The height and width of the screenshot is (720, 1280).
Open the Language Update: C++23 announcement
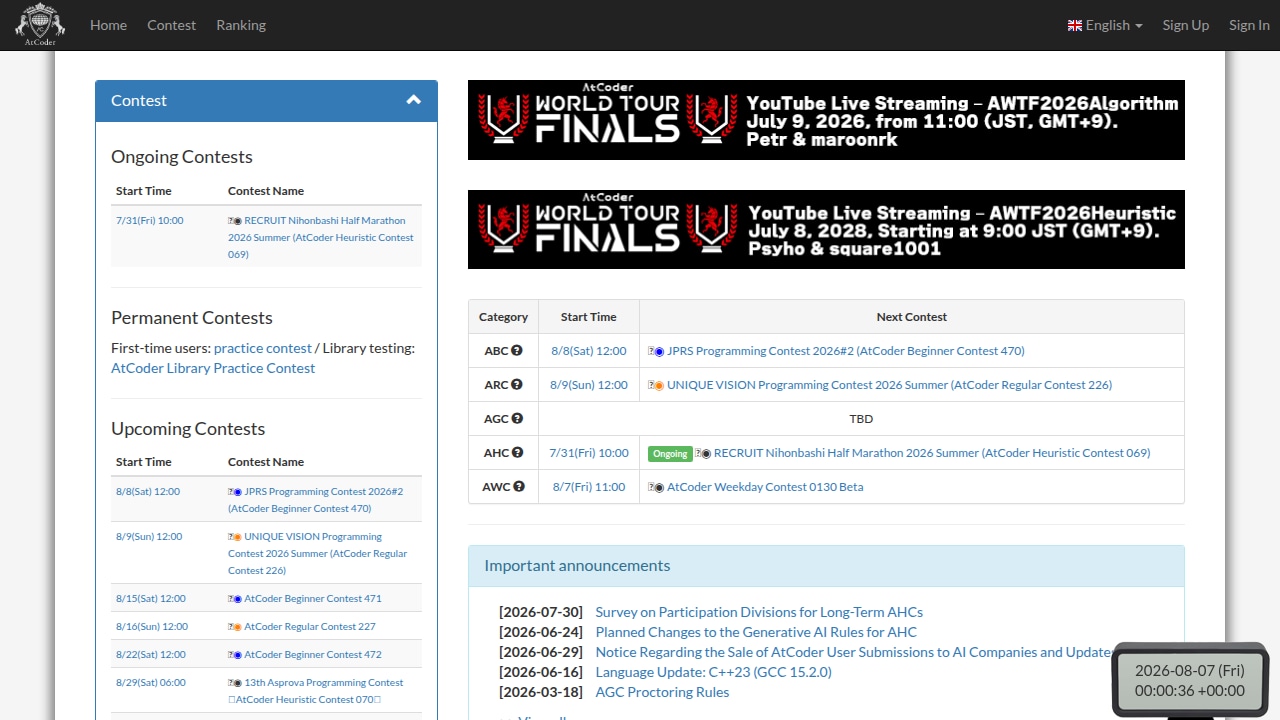pyautogui.click(x=713, y=672)
